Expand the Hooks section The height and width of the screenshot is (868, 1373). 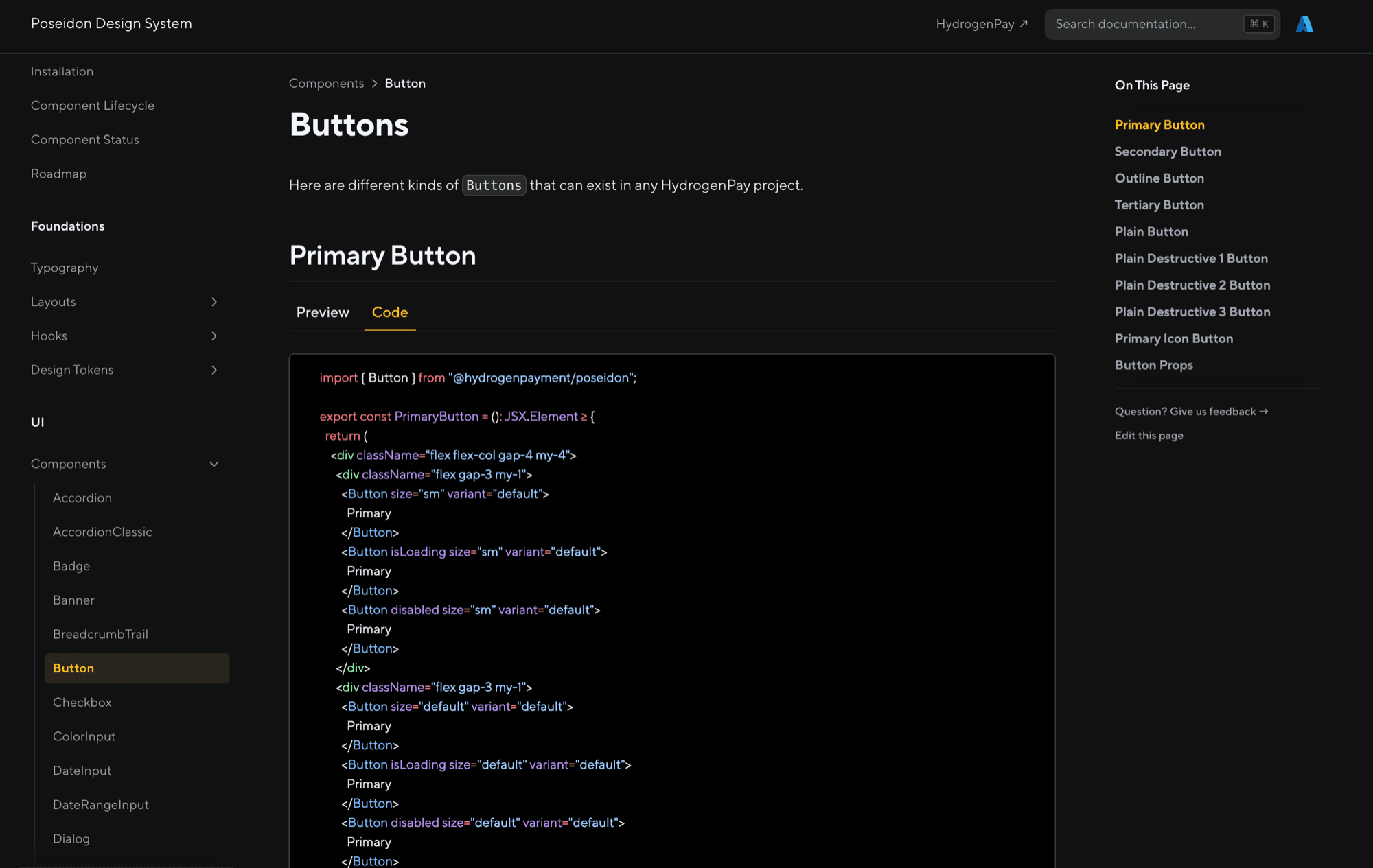pos(214,336)
